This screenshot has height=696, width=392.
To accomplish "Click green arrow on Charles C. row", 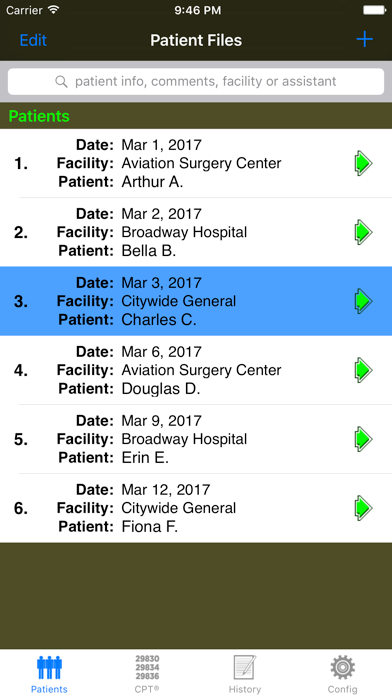I will point(363,301).
